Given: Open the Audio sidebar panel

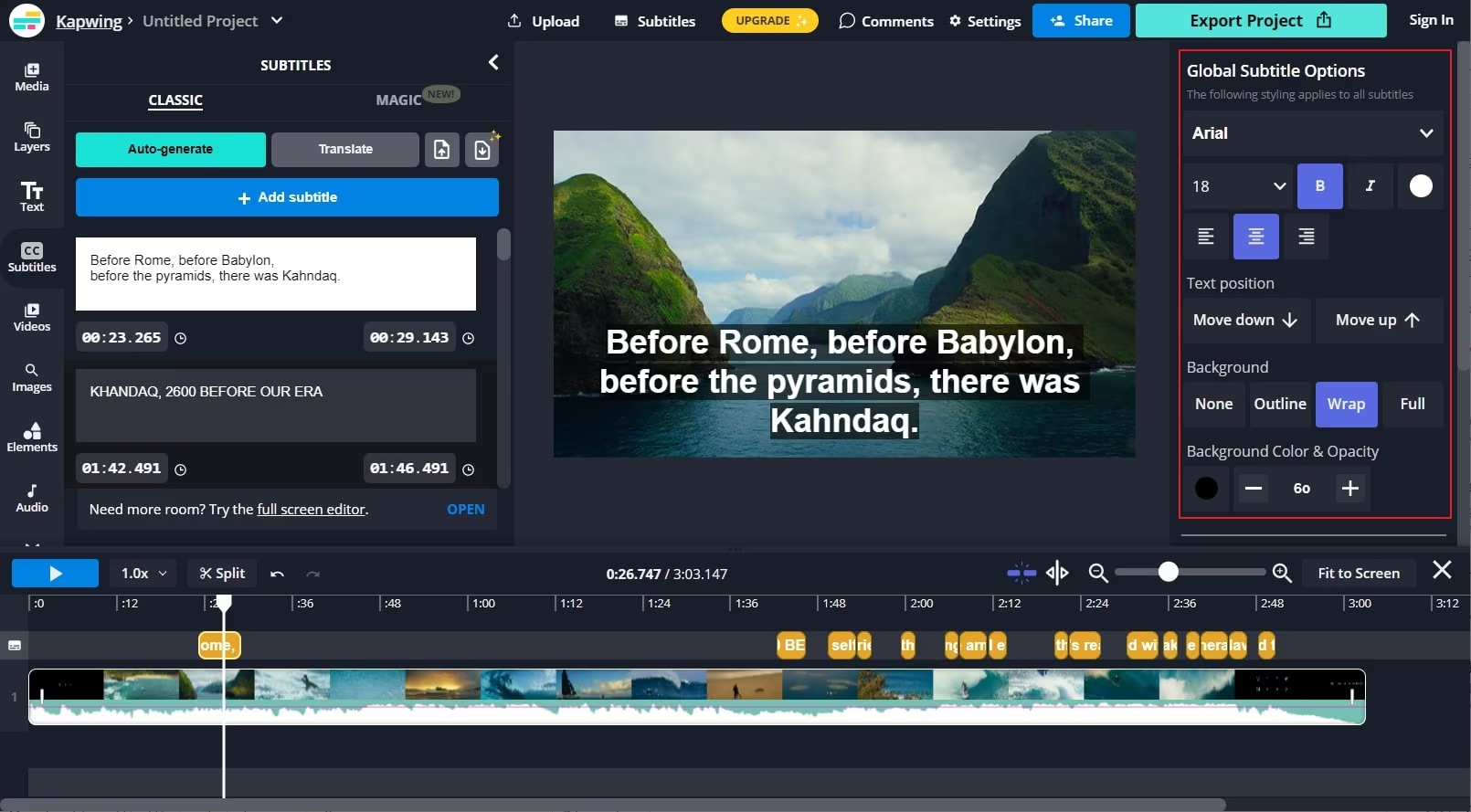Looking at the screenshot, I should click(32, 498).
